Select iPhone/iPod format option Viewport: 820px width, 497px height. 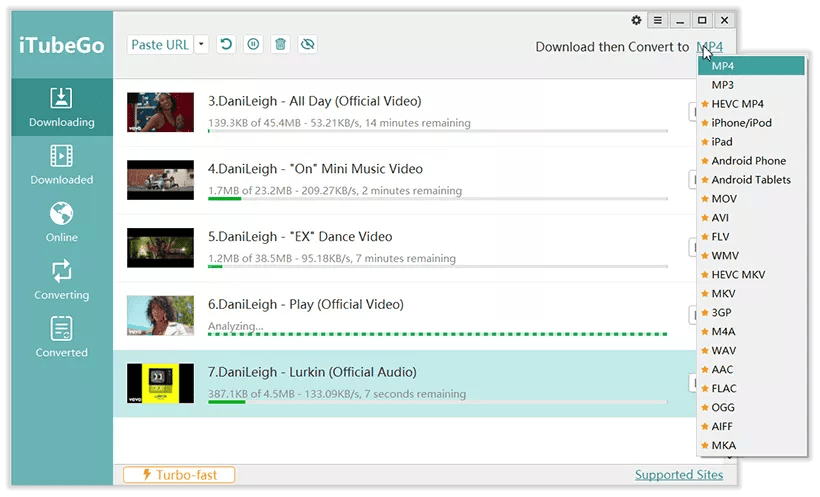pos(751,123)
